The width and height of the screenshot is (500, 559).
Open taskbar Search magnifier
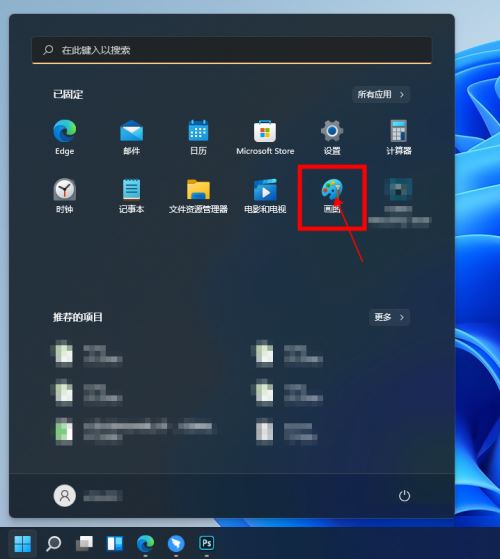pyautogui.click(x=53, y=543)
